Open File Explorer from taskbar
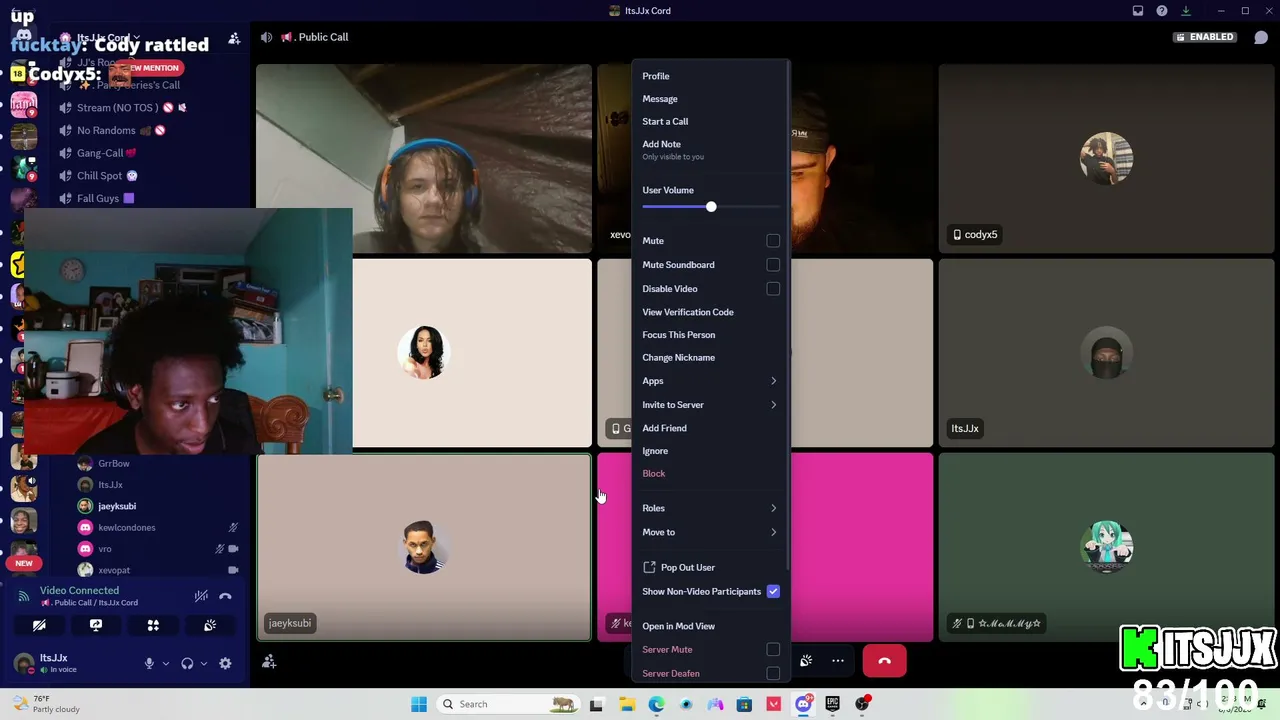 pos(627,704)
